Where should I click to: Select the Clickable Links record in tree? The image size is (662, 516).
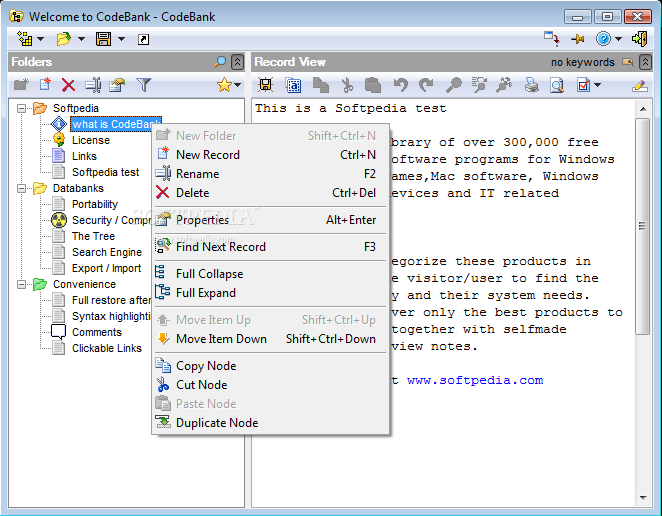106,348
